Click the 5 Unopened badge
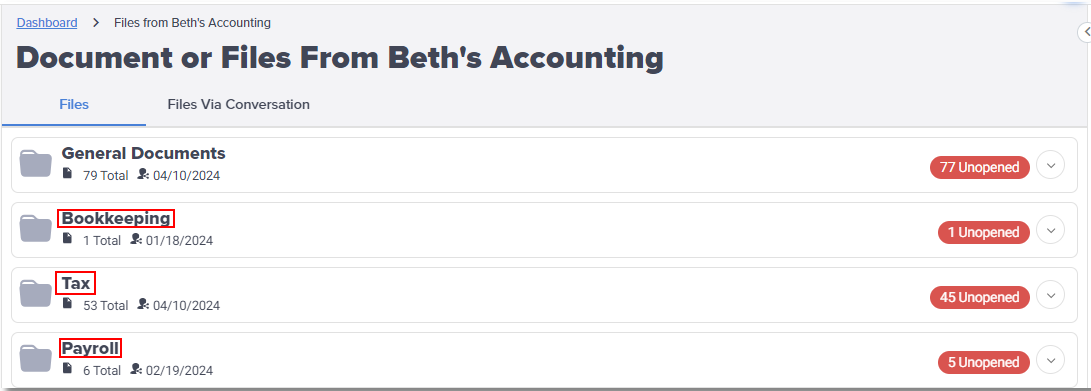The height and width of the screenshot is (391, 1091). click(x=984, y=362)
